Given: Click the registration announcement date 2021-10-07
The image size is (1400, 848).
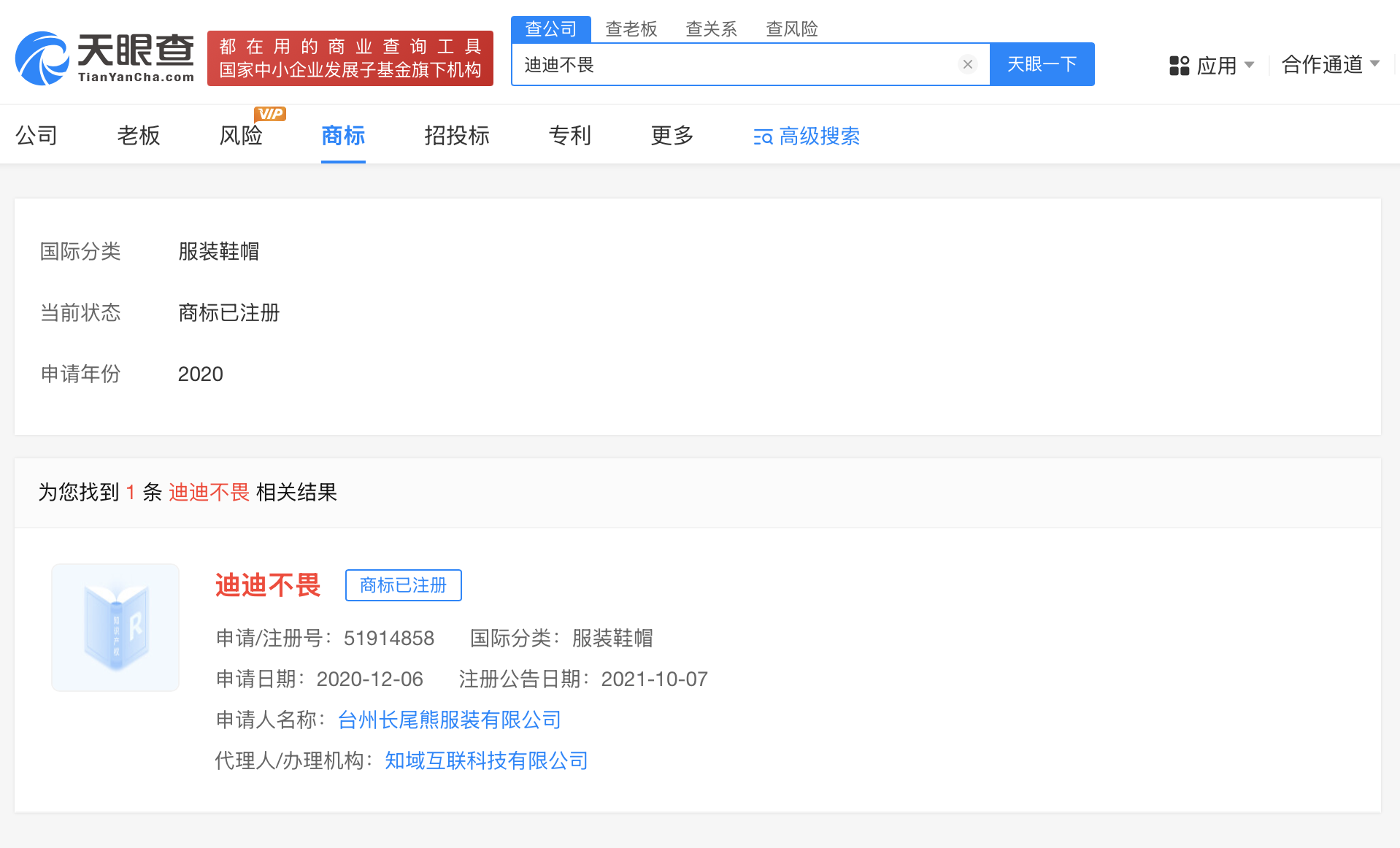Looking at the screenshot, I should tap(655, 679).
